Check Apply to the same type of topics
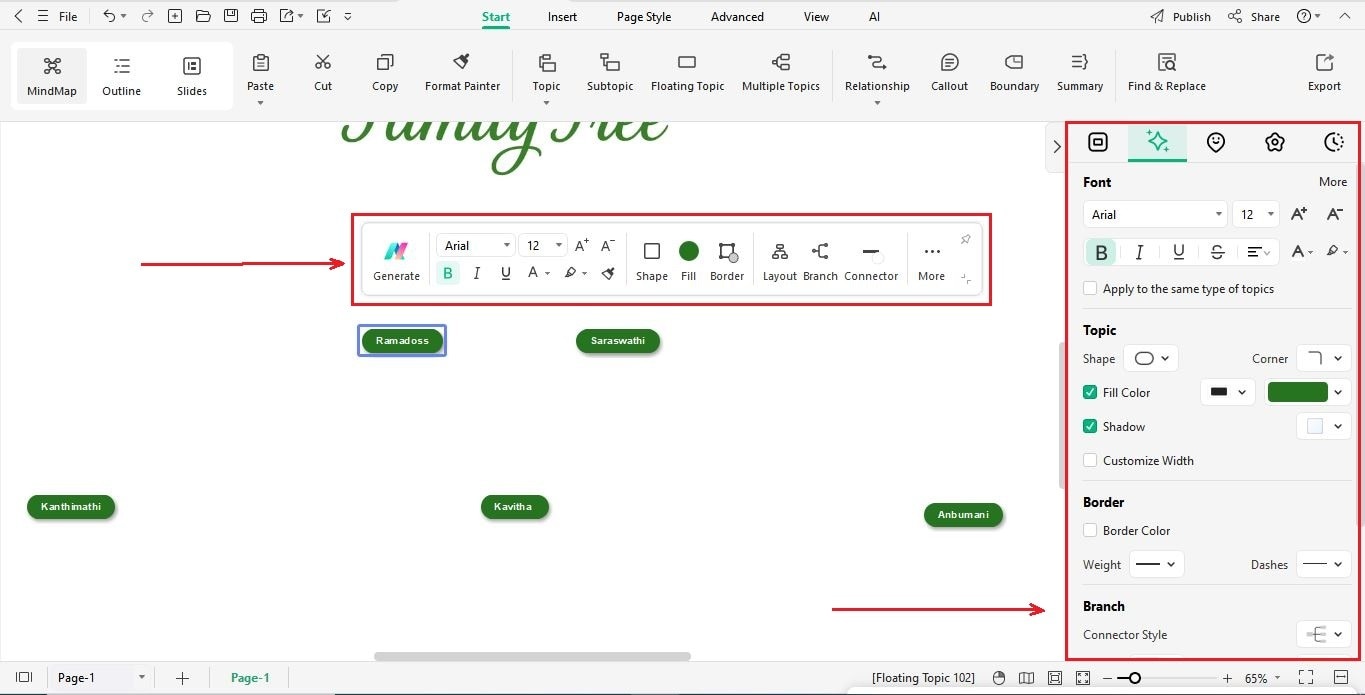The width and height of the screenshot is (1365, 695). click(x=1089, y=288)
